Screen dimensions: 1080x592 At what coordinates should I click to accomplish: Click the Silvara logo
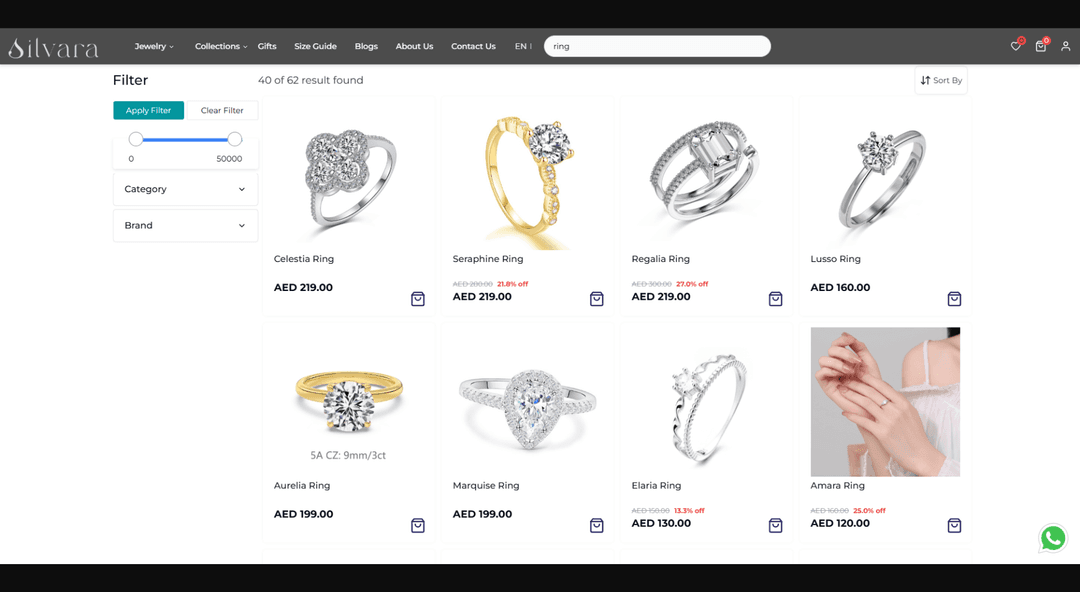click(x=54, y=48)
